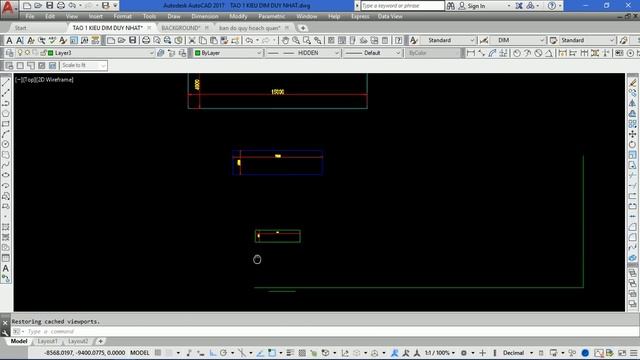Switch to the BACKGROUND drawing tab

point(180,28)
